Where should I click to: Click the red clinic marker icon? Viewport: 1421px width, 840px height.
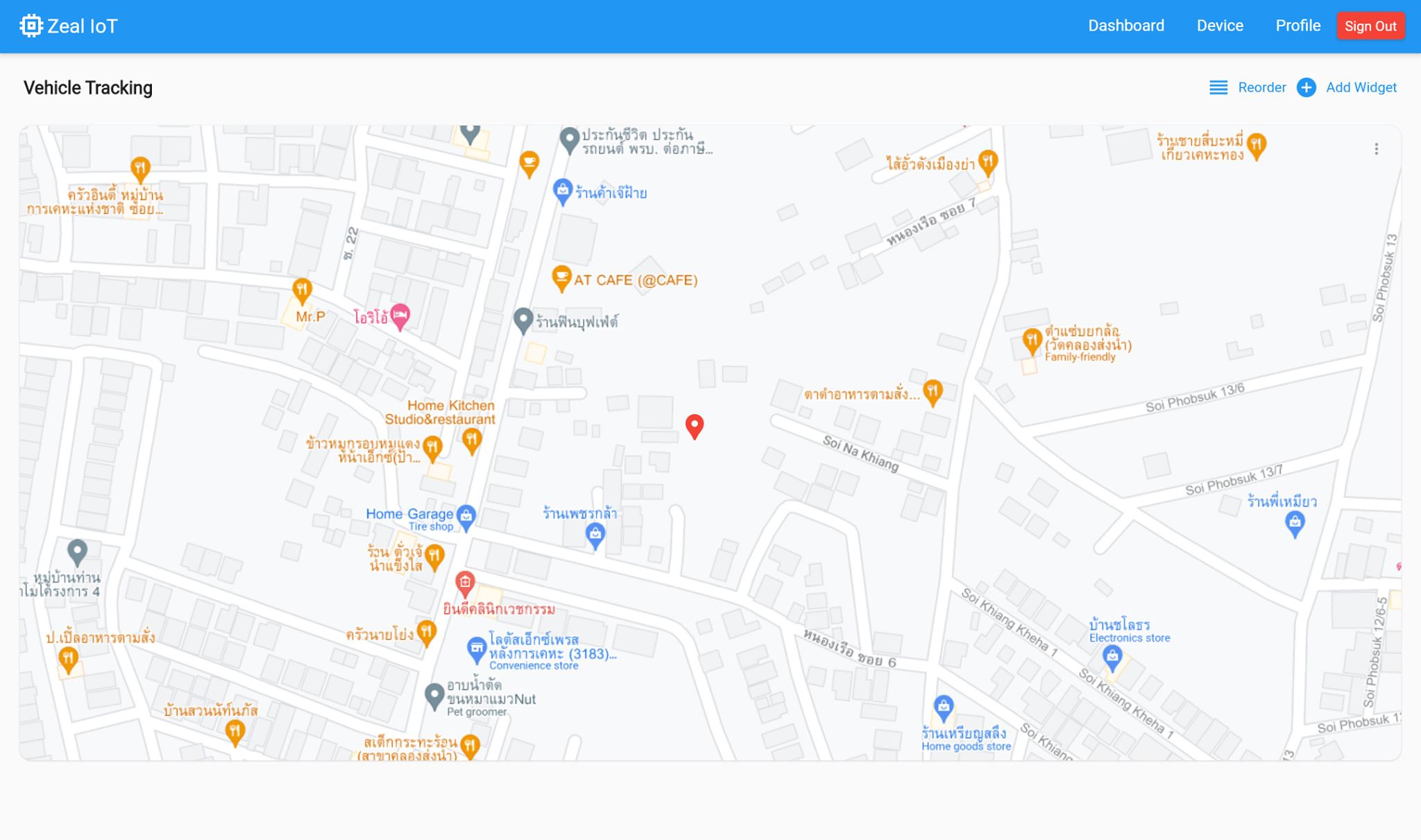pos(465,583)
